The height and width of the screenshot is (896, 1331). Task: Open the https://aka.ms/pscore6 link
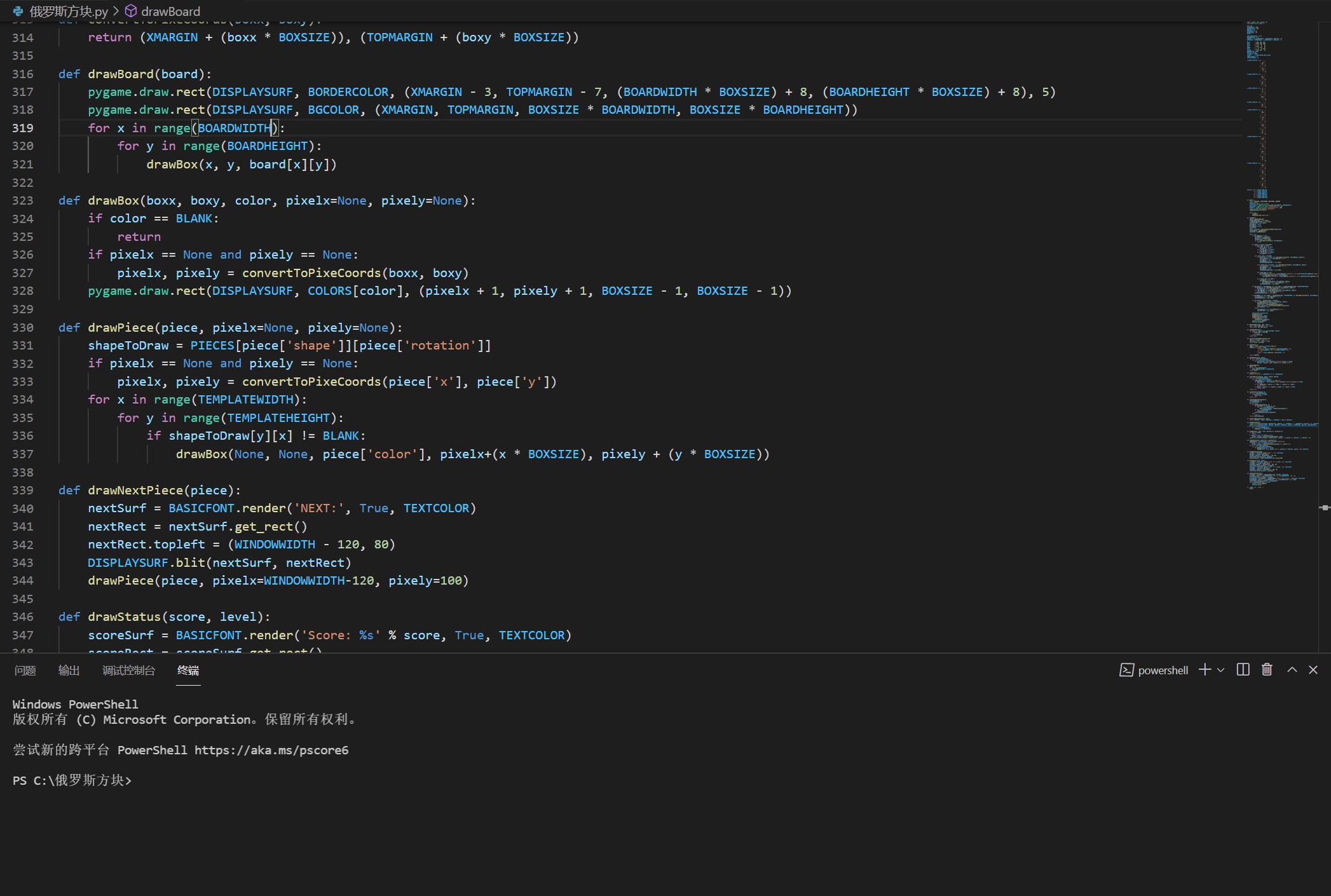click(x=271, y=750)
